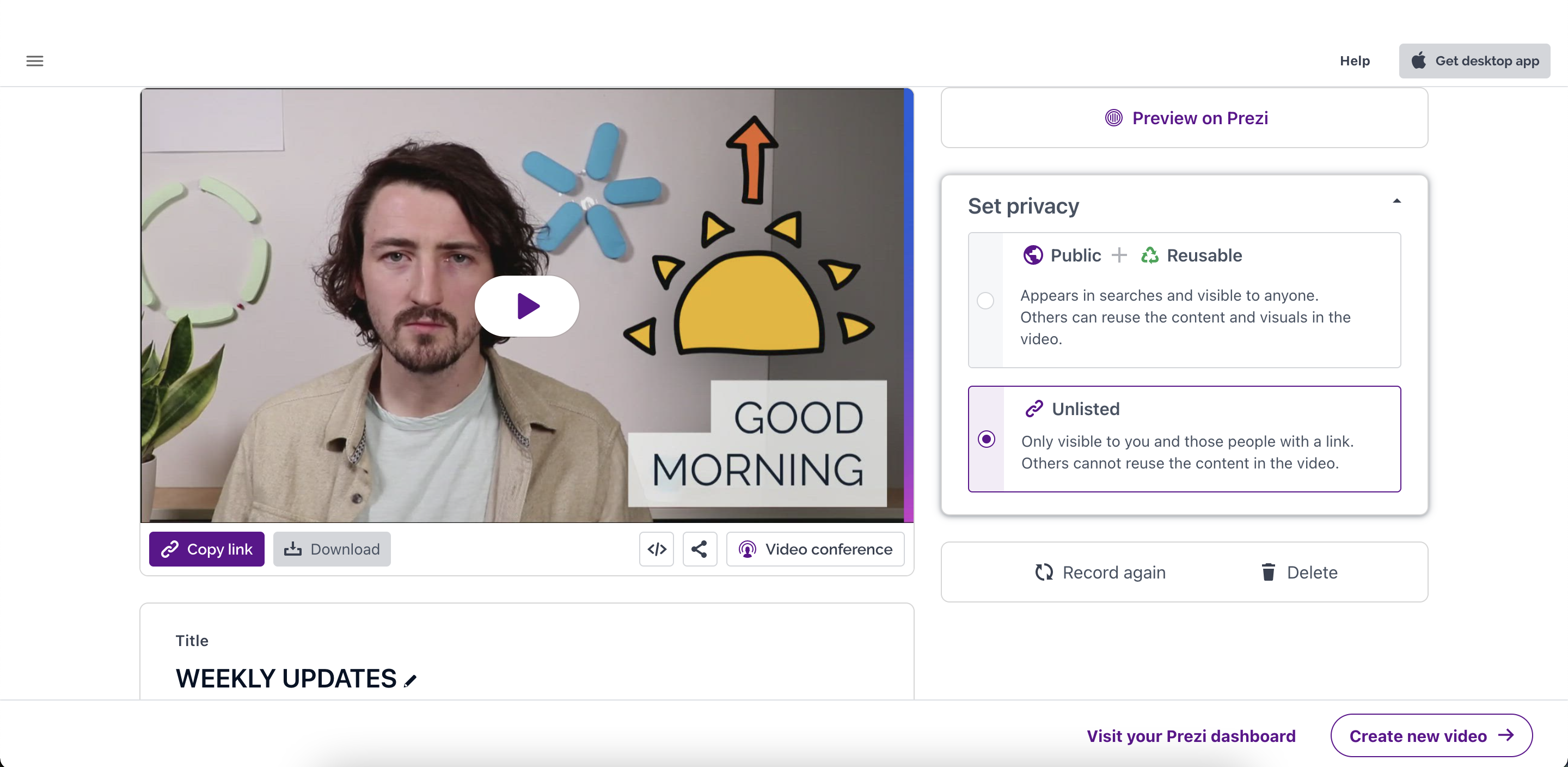Select the Public Reusable radio button
Viewport: 1568px width, 767px height.
985,300
